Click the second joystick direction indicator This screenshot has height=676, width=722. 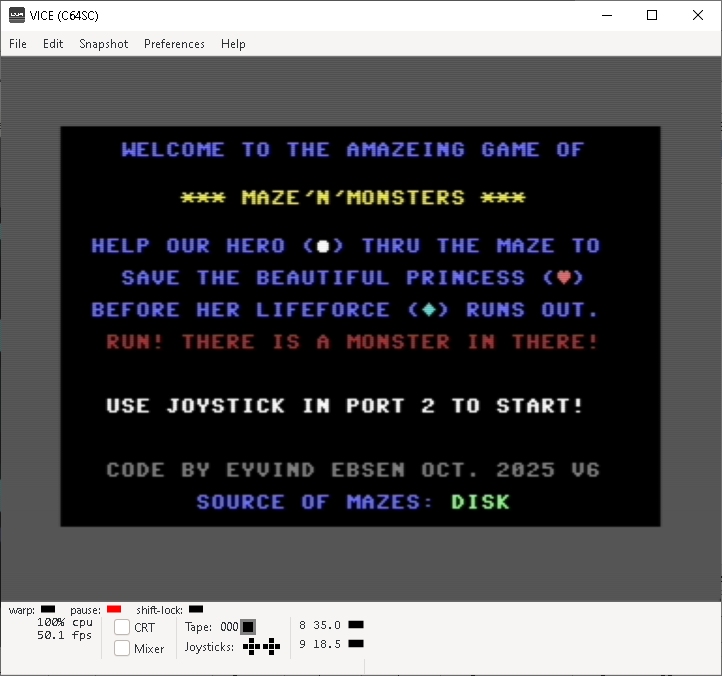coord(272,647)
